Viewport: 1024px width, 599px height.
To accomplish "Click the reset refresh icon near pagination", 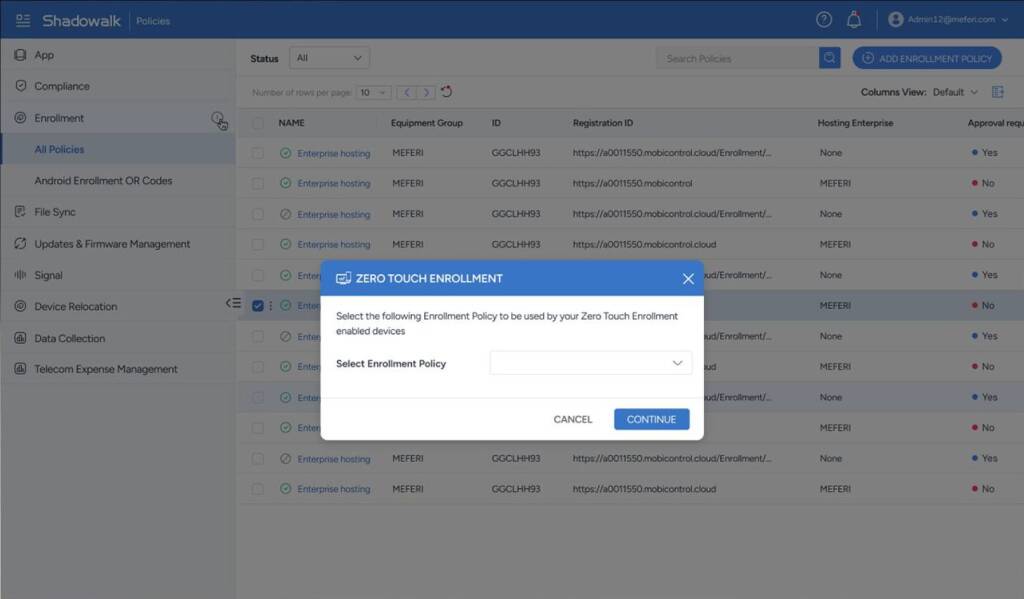I will coord(447,92).
